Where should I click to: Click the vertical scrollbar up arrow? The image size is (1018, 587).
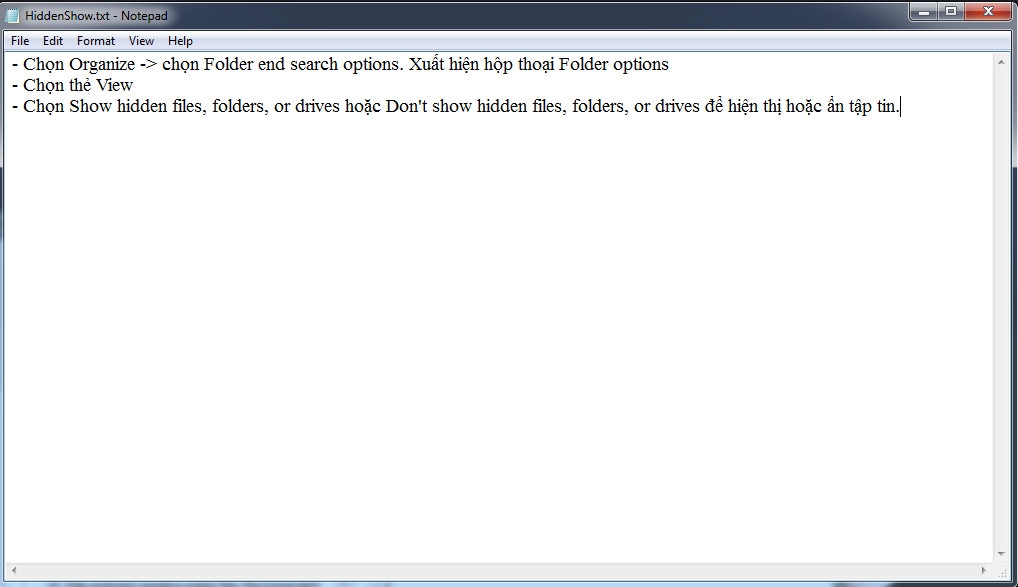pyautogui.click(x=1000, y=62)
